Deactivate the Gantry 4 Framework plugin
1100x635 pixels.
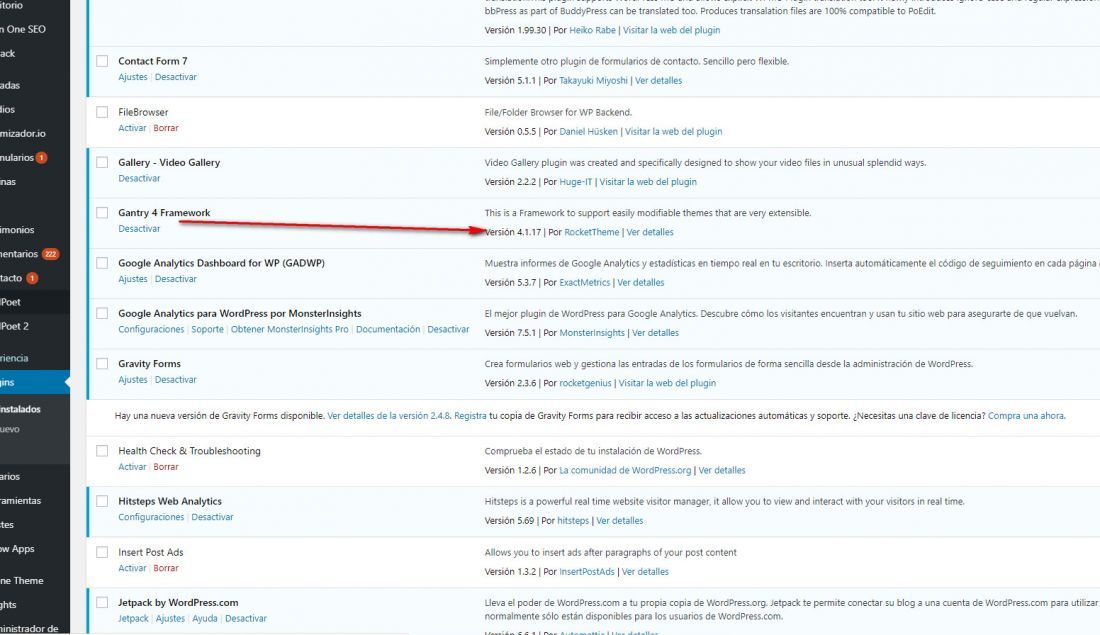139,229
